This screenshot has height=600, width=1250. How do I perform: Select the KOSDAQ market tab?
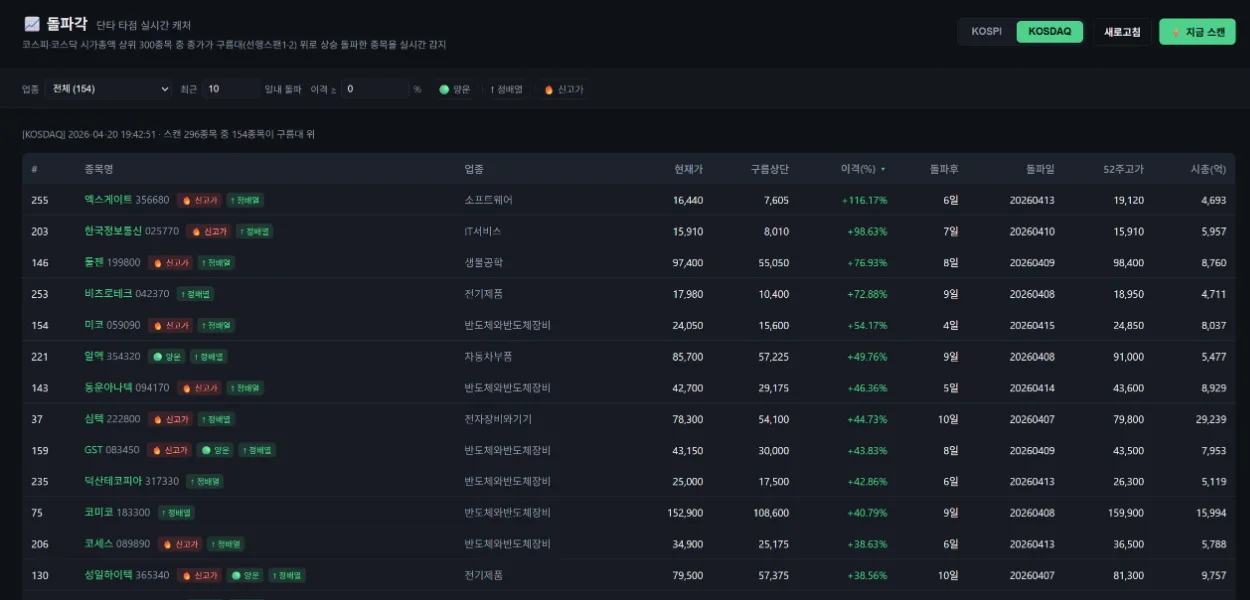1049,32
